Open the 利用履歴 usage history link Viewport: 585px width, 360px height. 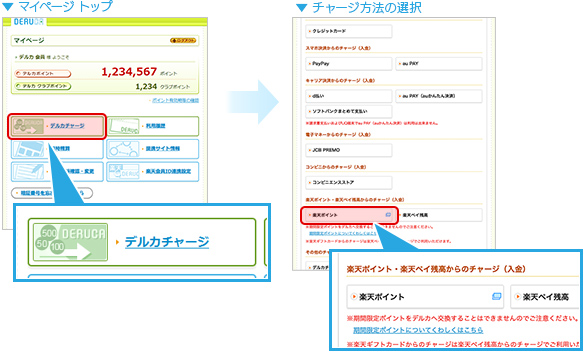156,126
